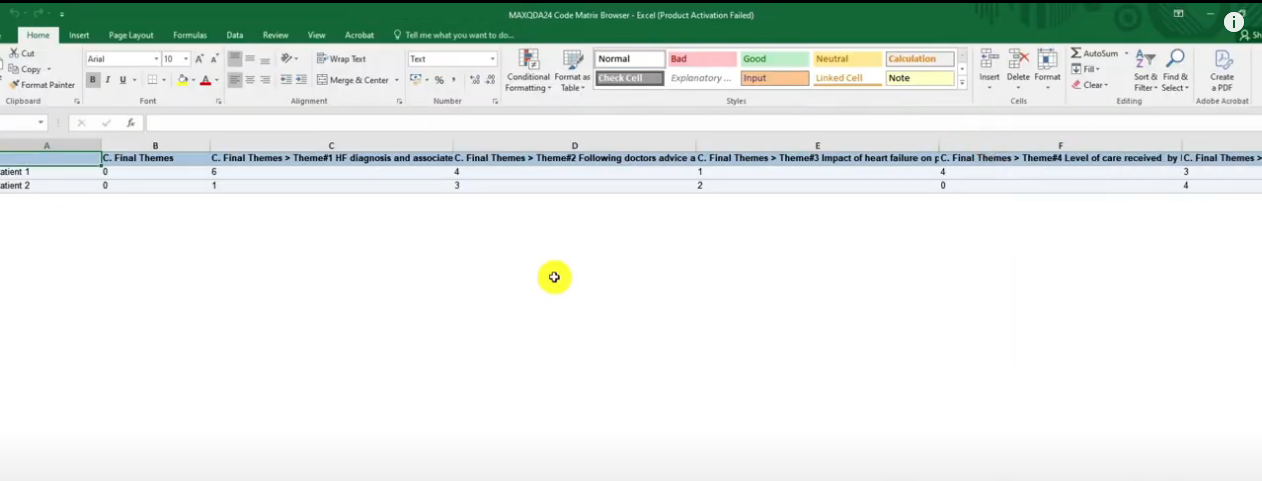
Task: Click the Increase Font Size icon
Action: tap(200, 59)
